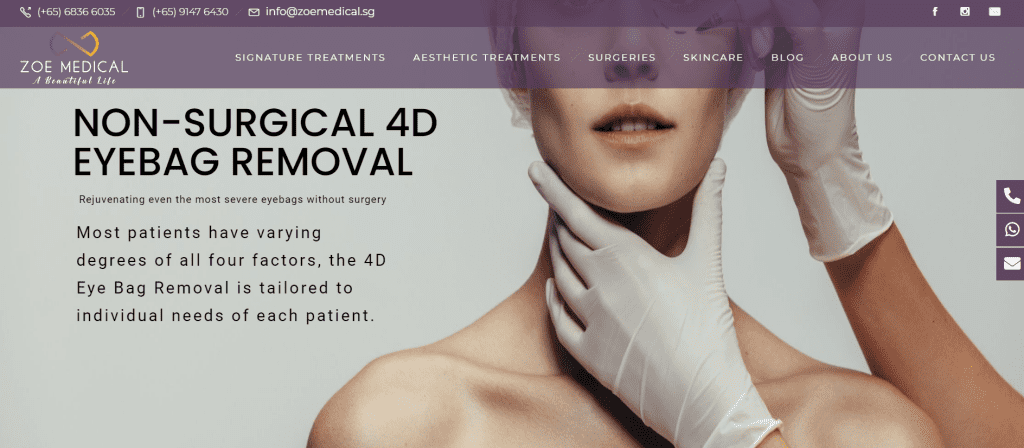Click the floating email envelope button
Image resolution: width=1024 pixels, height=448 pixels.
tap(1011, 264)
